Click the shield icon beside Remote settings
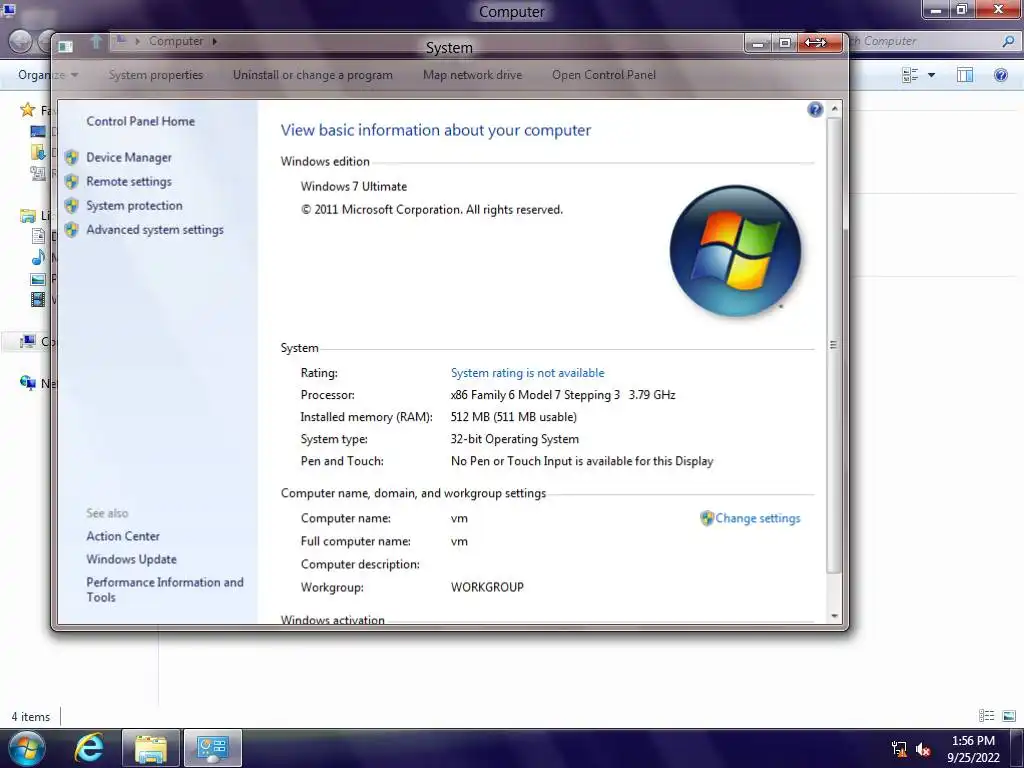 [72, 182]
